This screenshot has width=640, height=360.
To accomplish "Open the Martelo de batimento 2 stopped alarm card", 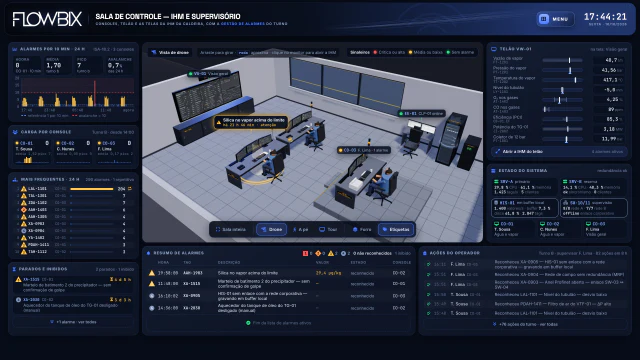I will [x=73, y=284].
